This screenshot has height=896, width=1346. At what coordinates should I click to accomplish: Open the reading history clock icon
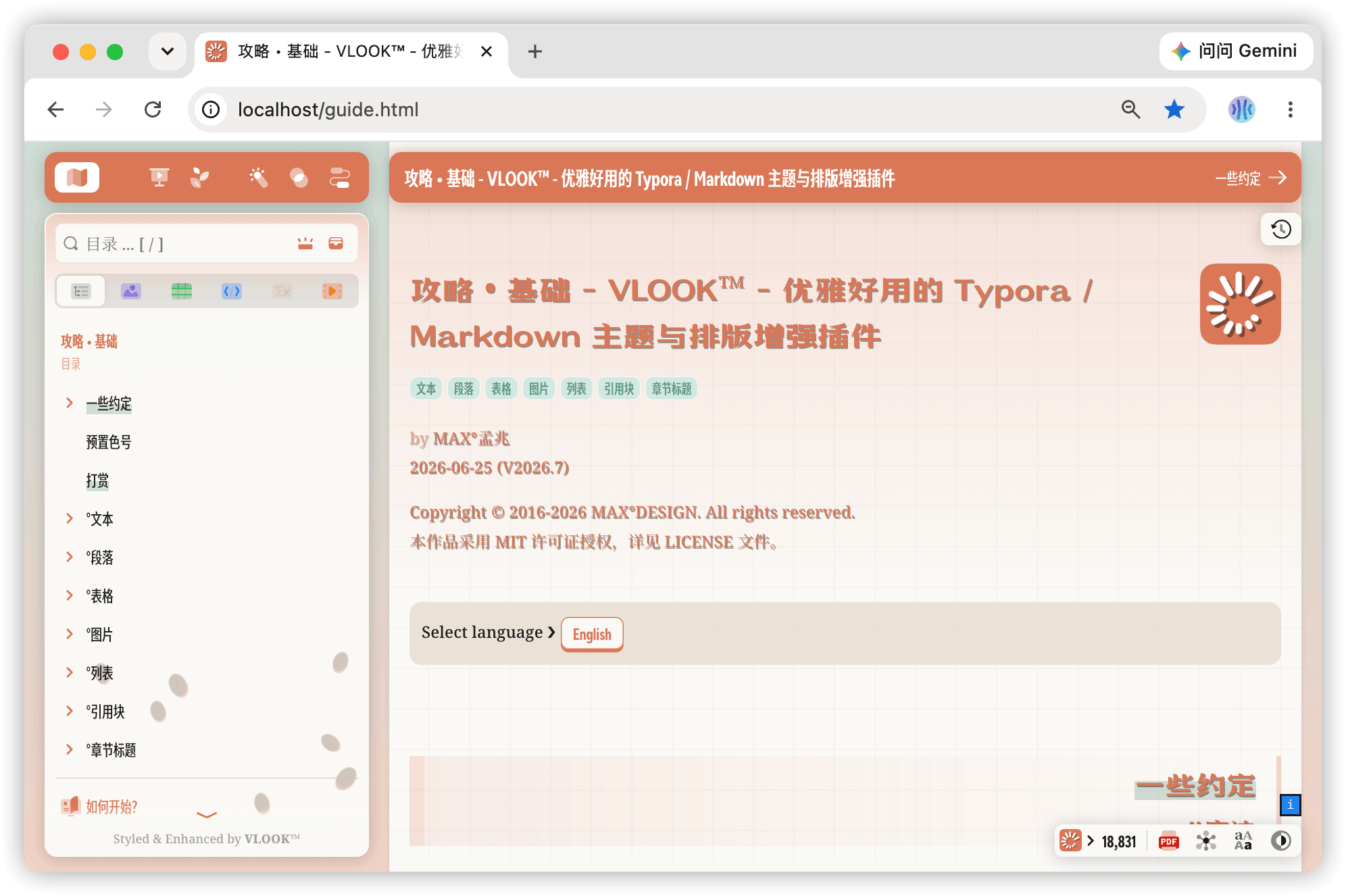1281,229
